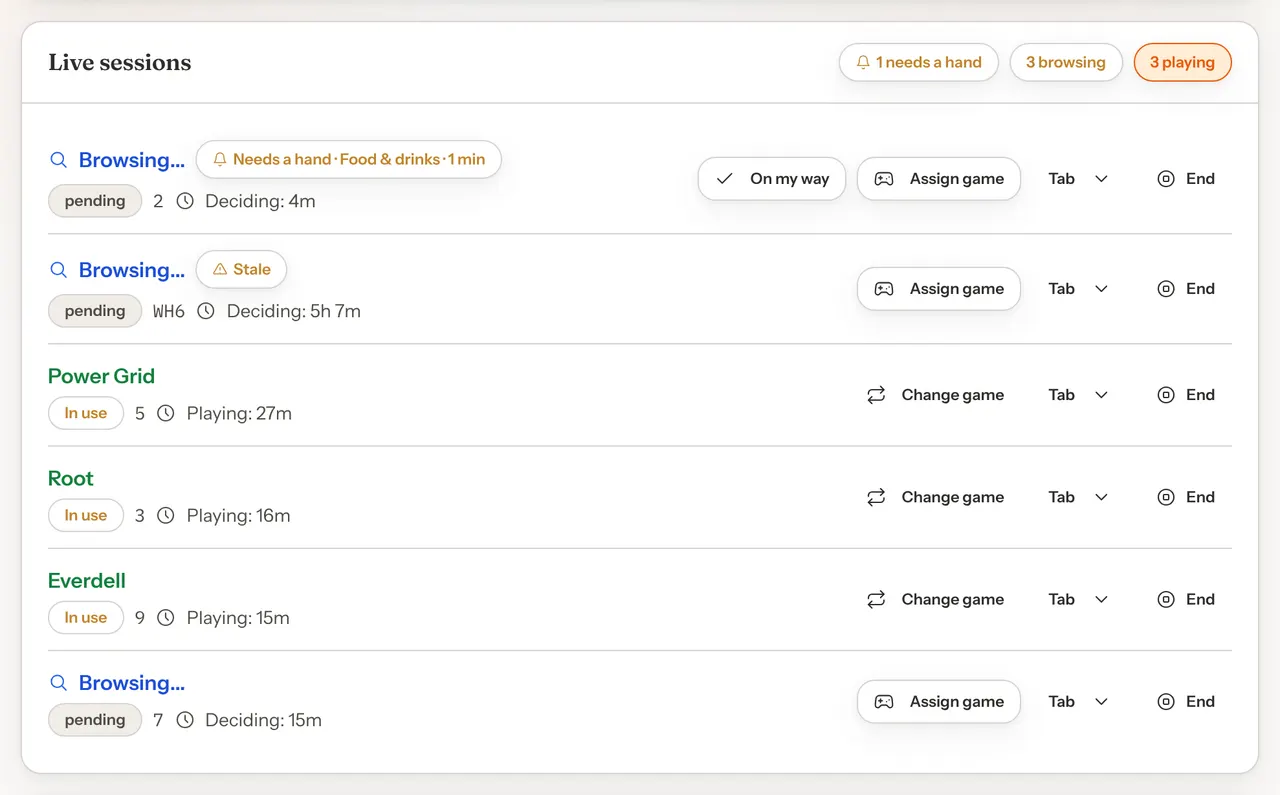1280x795 pixels.
Task: Change the game for the Everdell session
Action: (935, 600)
